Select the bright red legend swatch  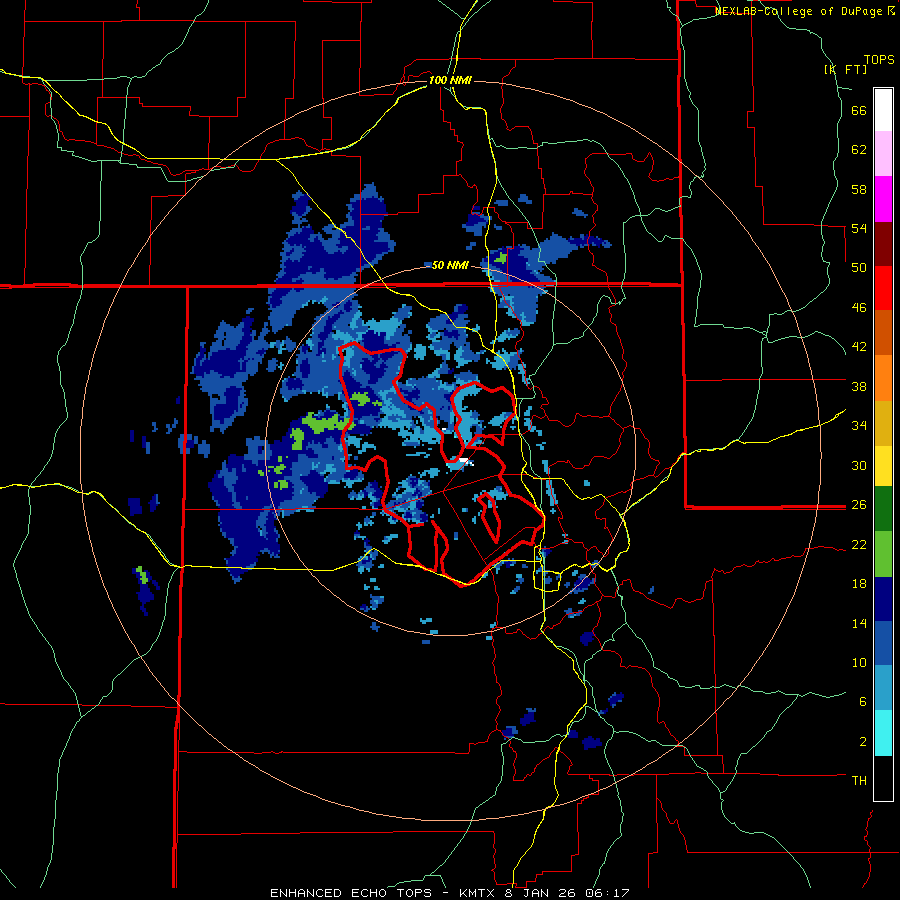883,288
